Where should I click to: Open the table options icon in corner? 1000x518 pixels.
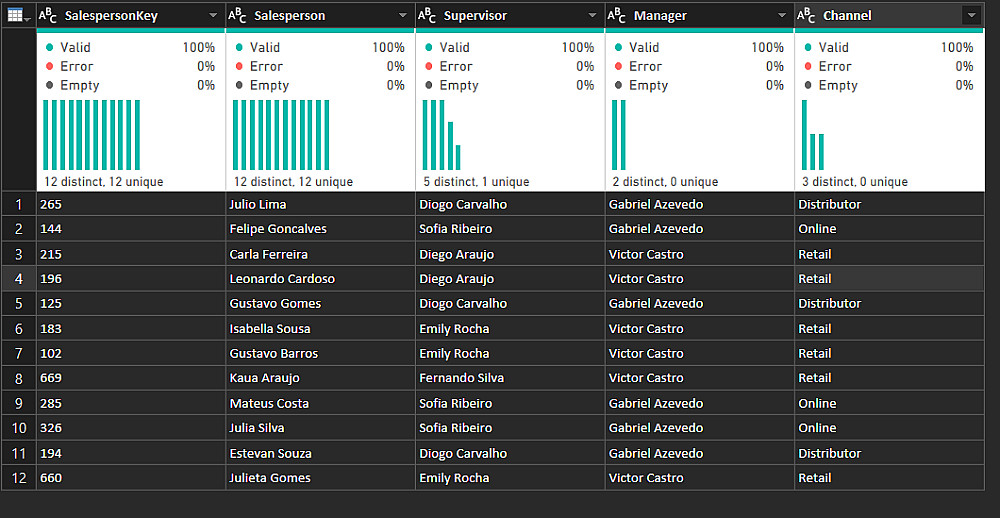click(x=18, y=15)
